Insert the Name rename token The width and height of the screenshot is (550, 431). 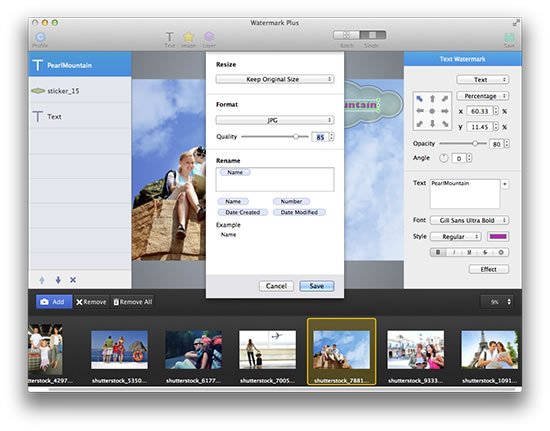point(233,201)
